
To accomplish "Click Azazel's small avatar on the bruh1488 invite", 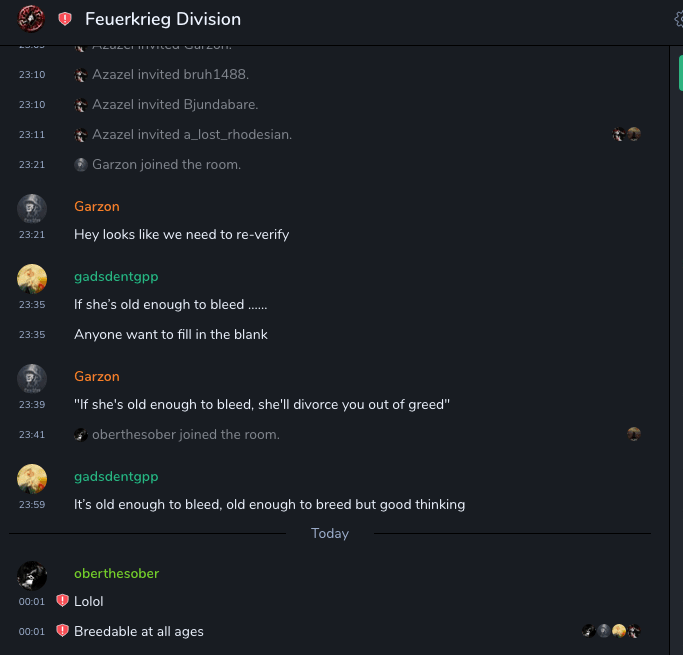I will point(81,75).
